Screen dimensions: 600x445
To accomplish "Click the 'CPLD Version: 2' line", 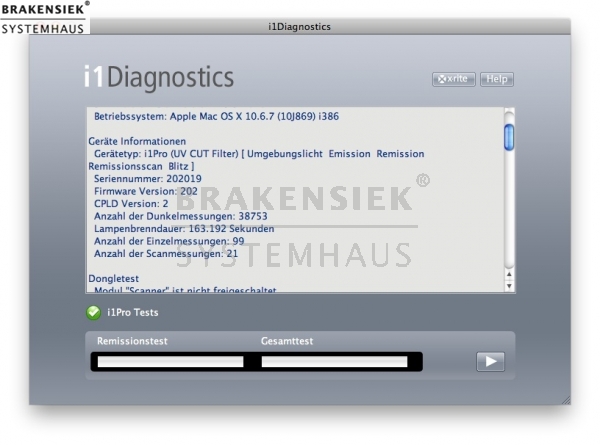I will pos(131,204).
